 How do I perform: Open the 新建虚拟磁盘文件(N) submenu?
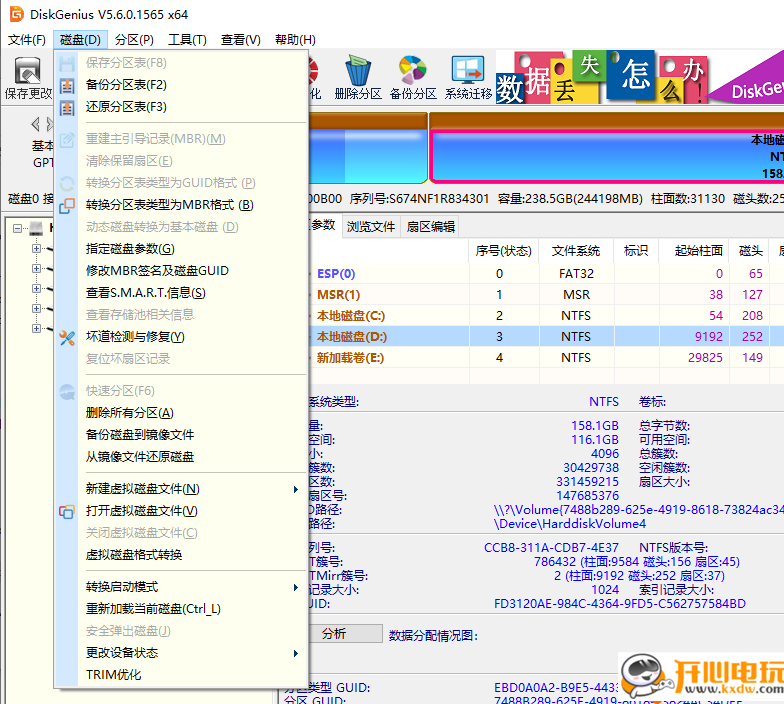[181, 489]
